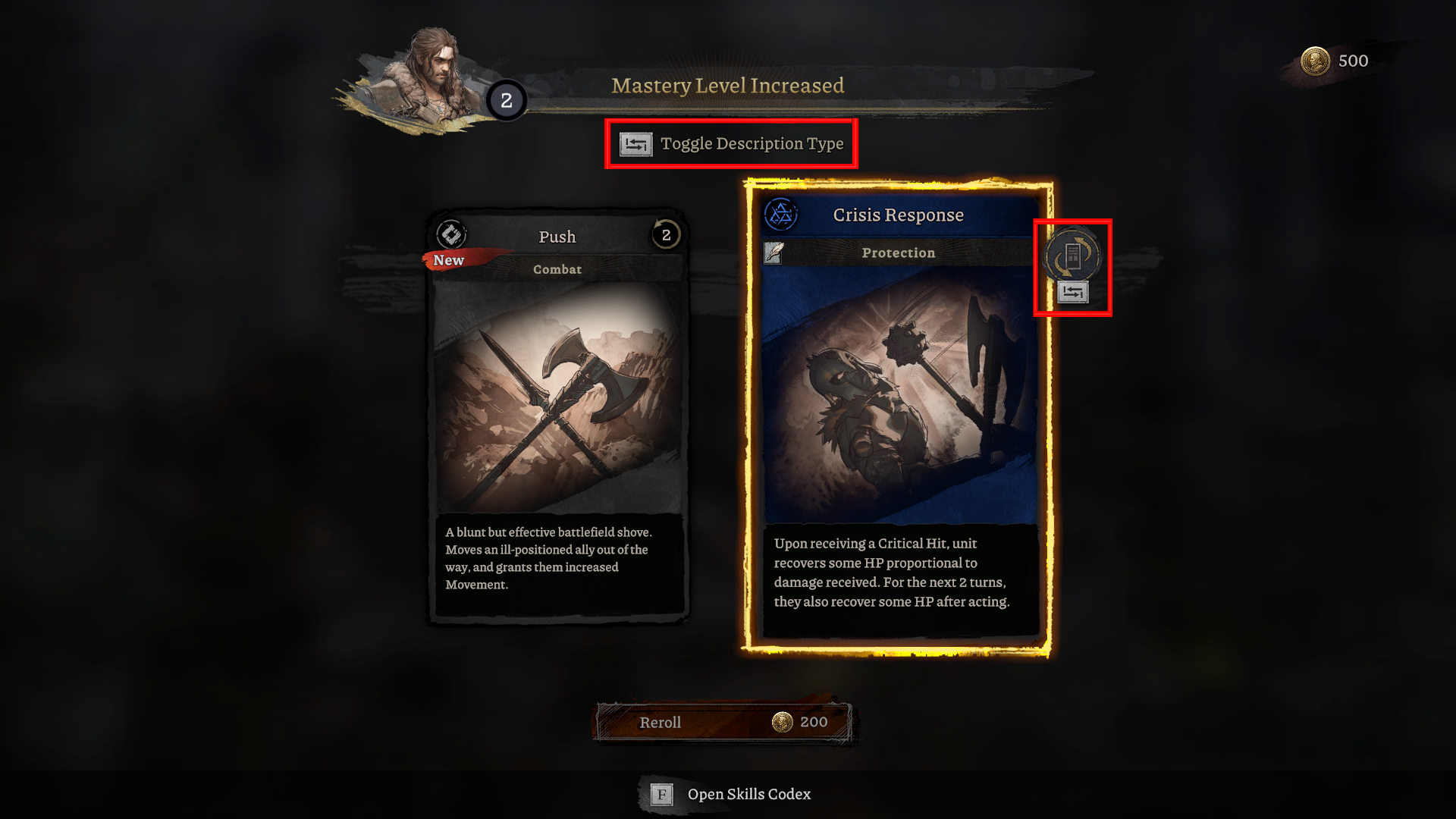The height and width of the screenshot is (819, 1456).
Task: Toggle card description via side swap icon
Action: coord(1072,292)
